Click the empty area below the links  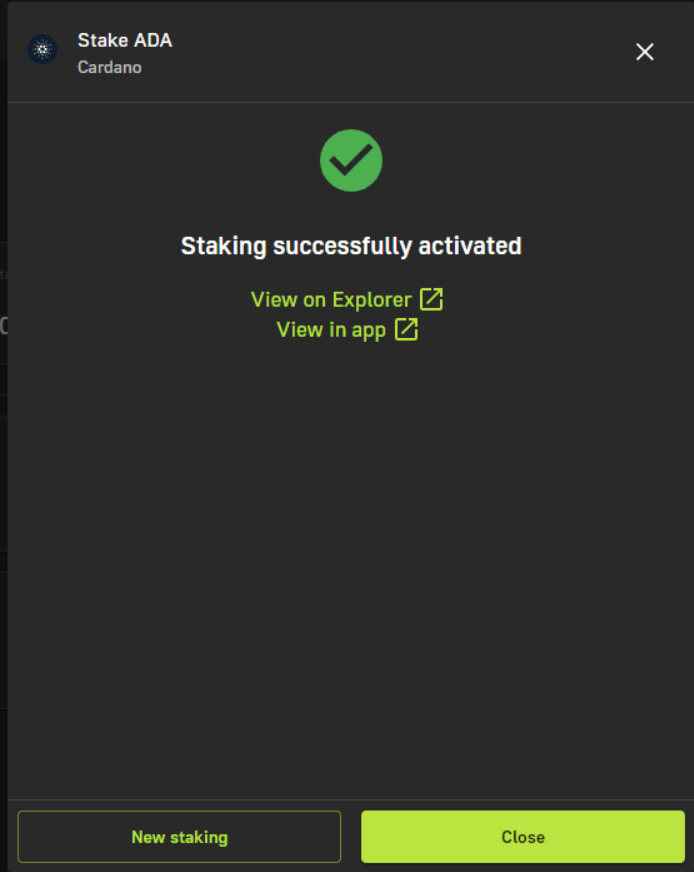point(351,556)
